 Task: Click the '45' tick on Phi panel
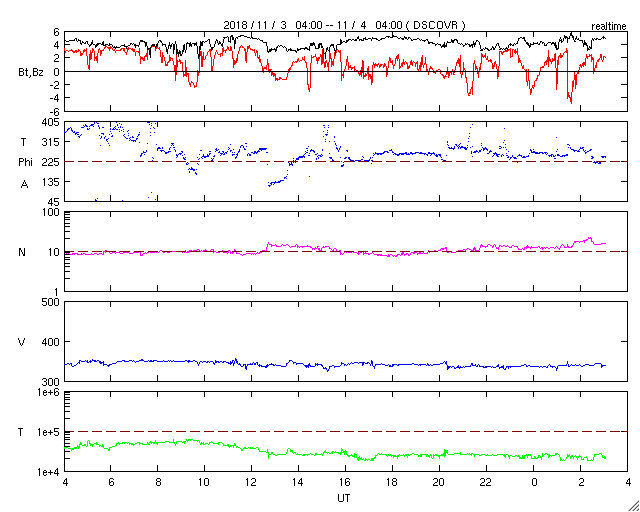click(x=54, y=202)
